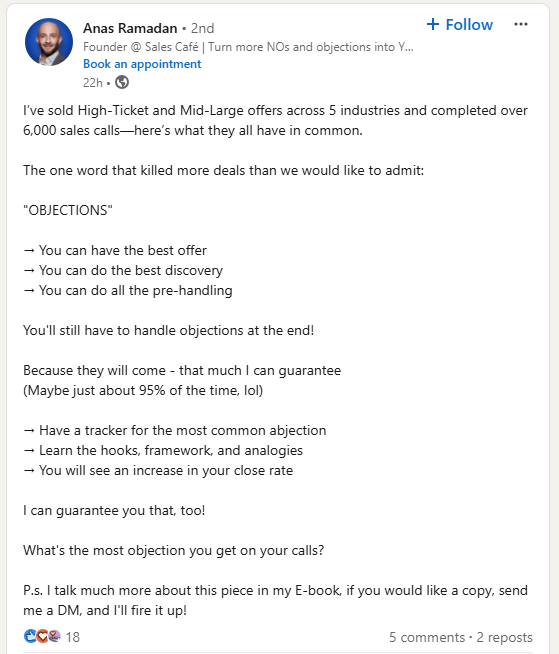This screenshot has height=654, width=559.
Task: Click the opening paragraph about 6,000 sales calls
Action: point(275,121)
